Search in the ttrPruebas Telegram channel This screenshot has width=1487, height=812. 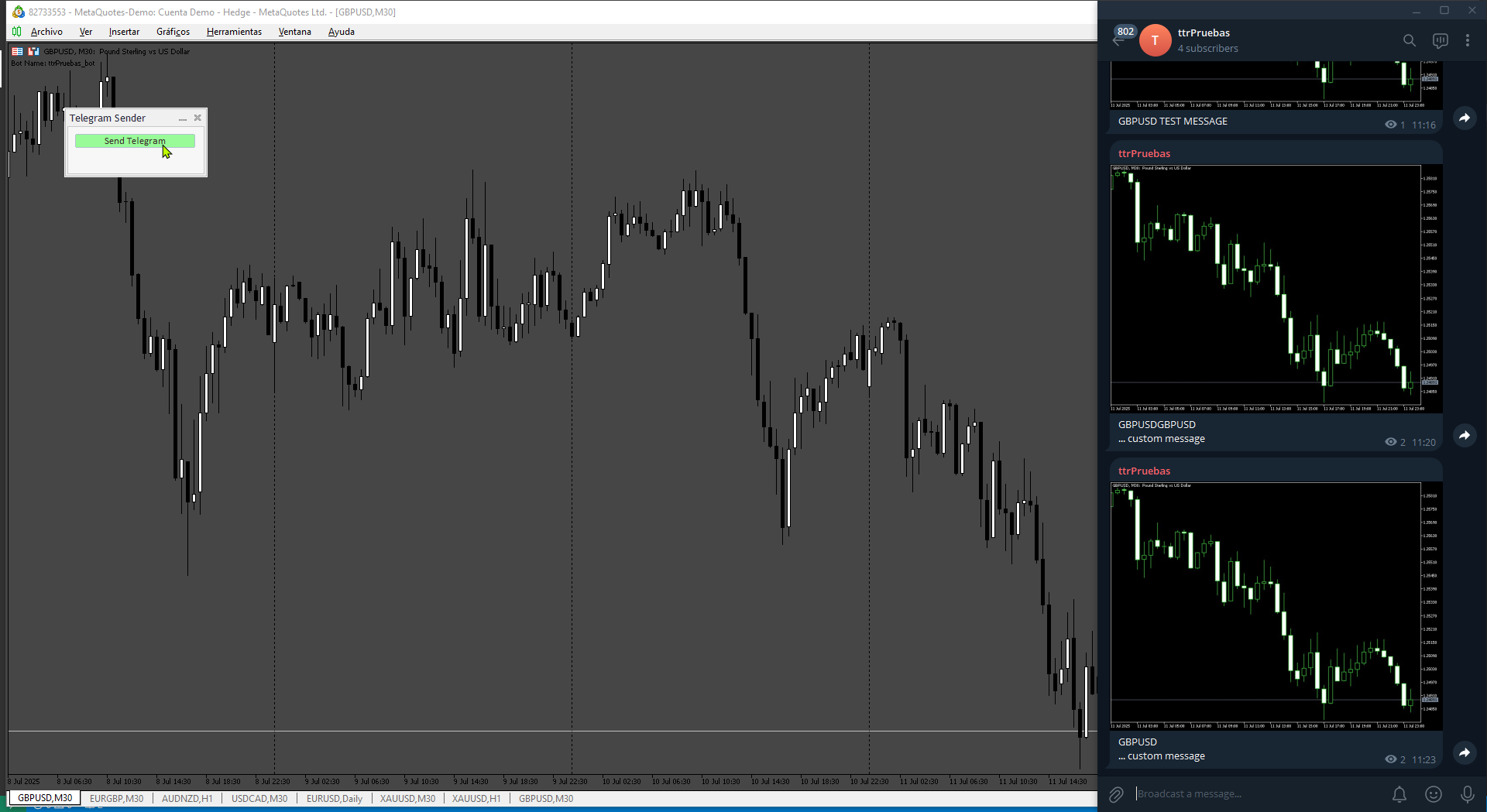[1410, 40]
